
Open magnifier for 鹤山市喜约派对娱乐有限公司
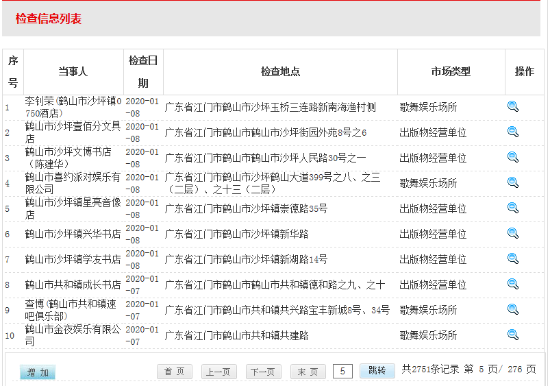513,182
